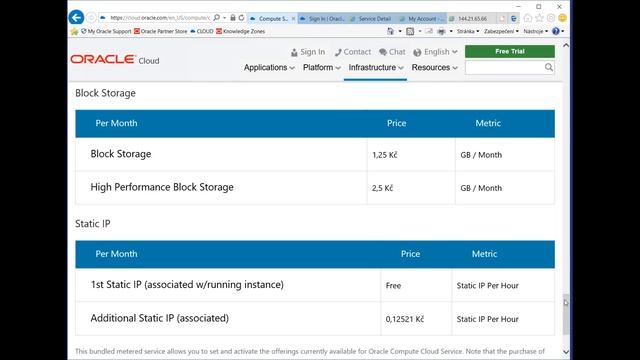Click the command bar home icon
Screen dimensions: 640x360
(391, 31)
